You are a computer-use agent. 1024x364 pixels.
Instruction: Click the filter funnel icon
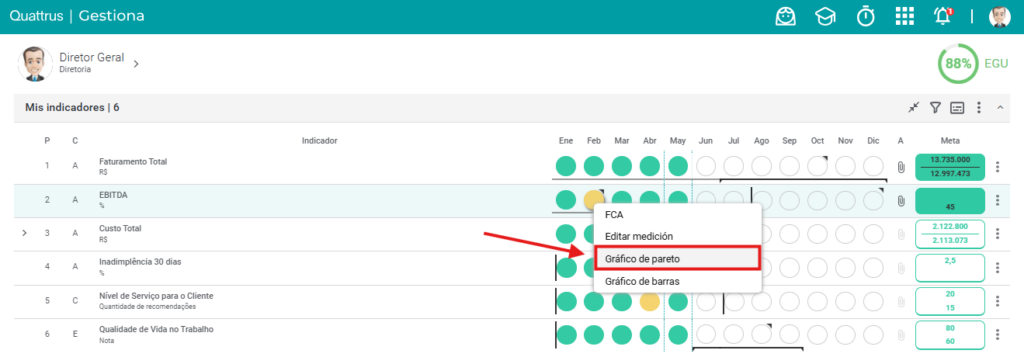(x=935, y=108)
